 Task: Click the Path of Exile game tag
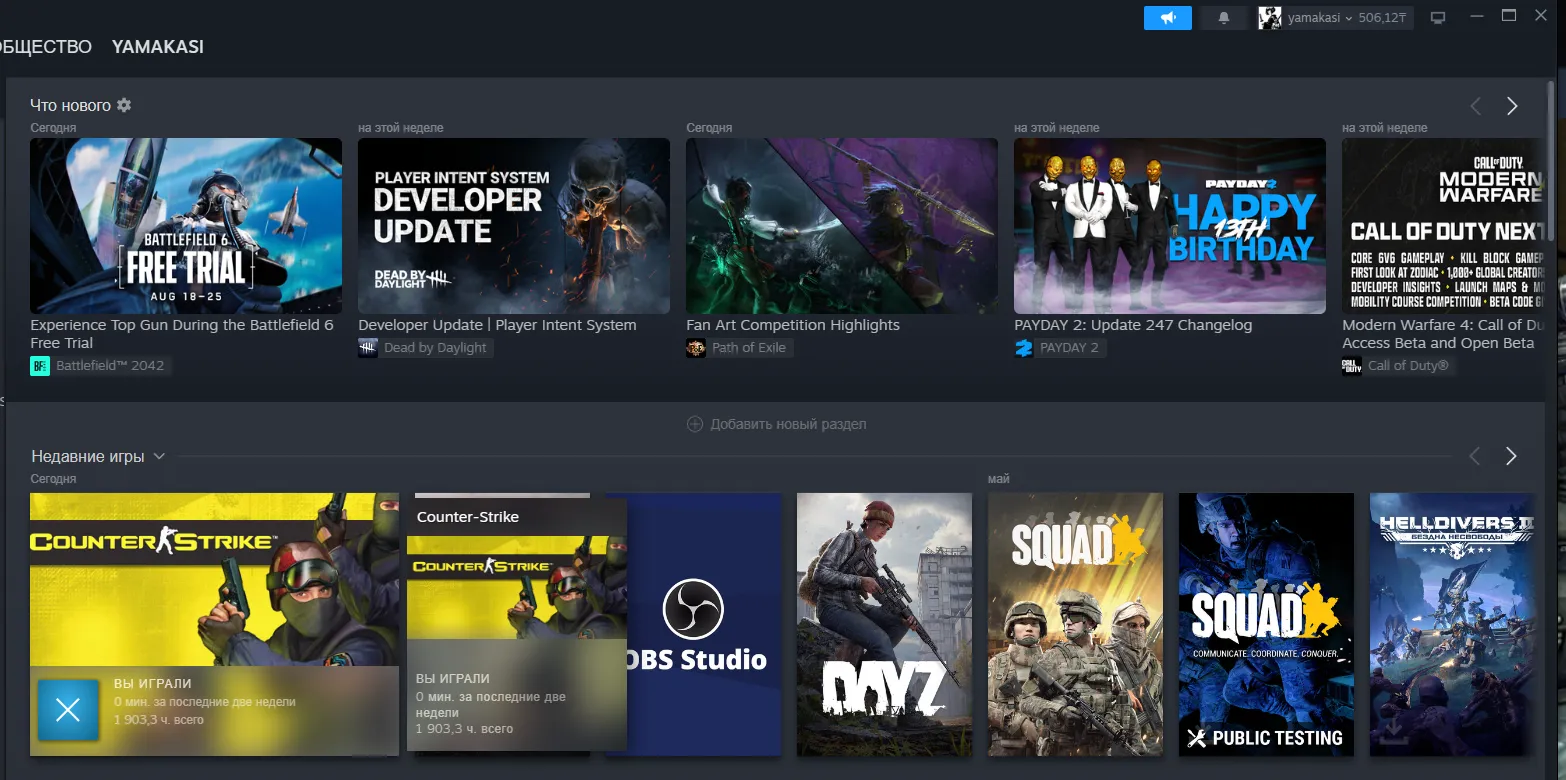pyautogui.click(x=740, y=348)
